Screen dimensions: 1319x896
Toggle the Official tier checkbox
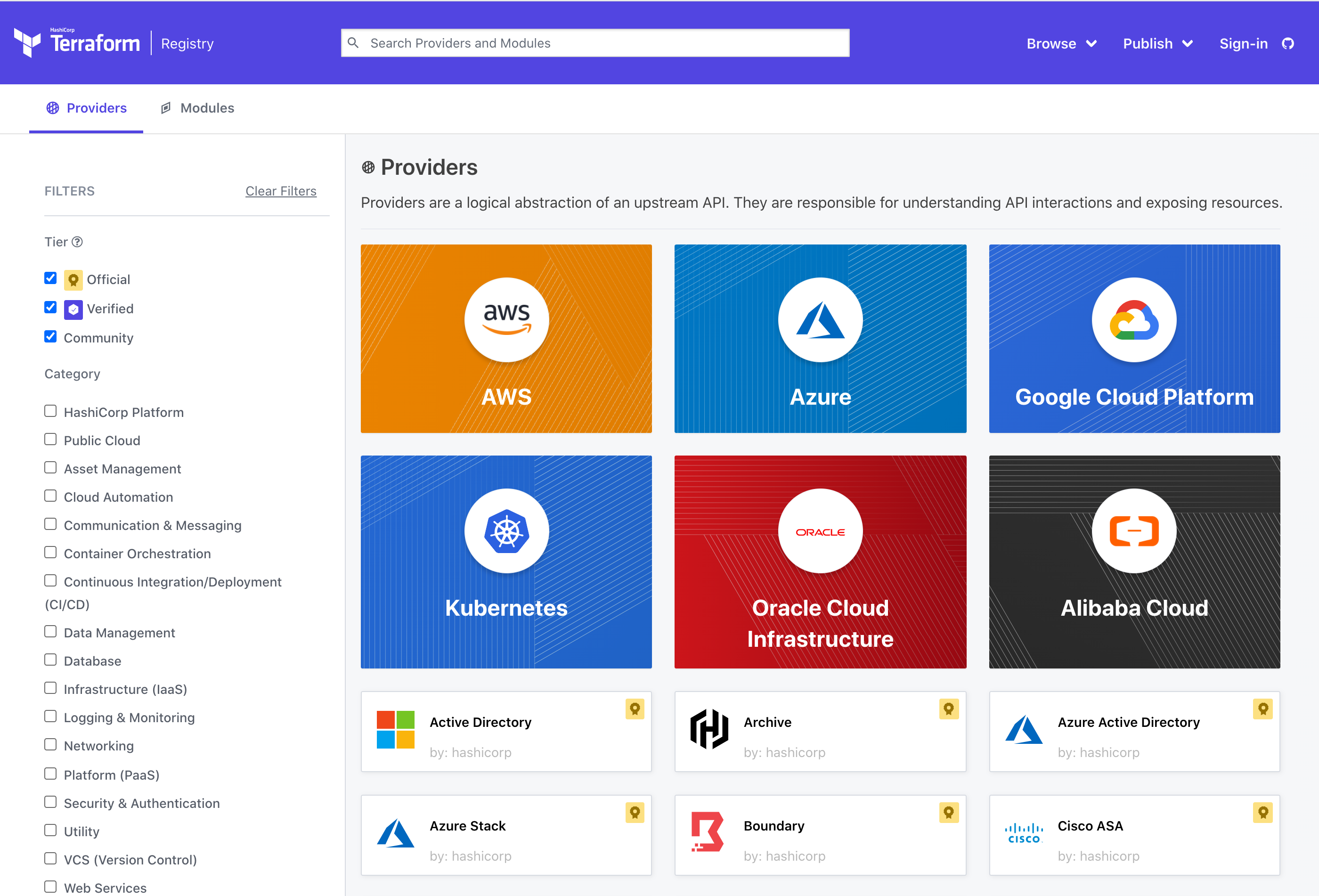click(51, 278)
